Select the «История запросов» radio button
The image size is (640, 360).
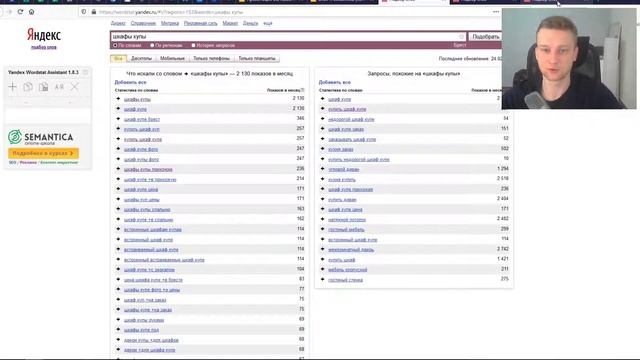(x=193, y=45)
